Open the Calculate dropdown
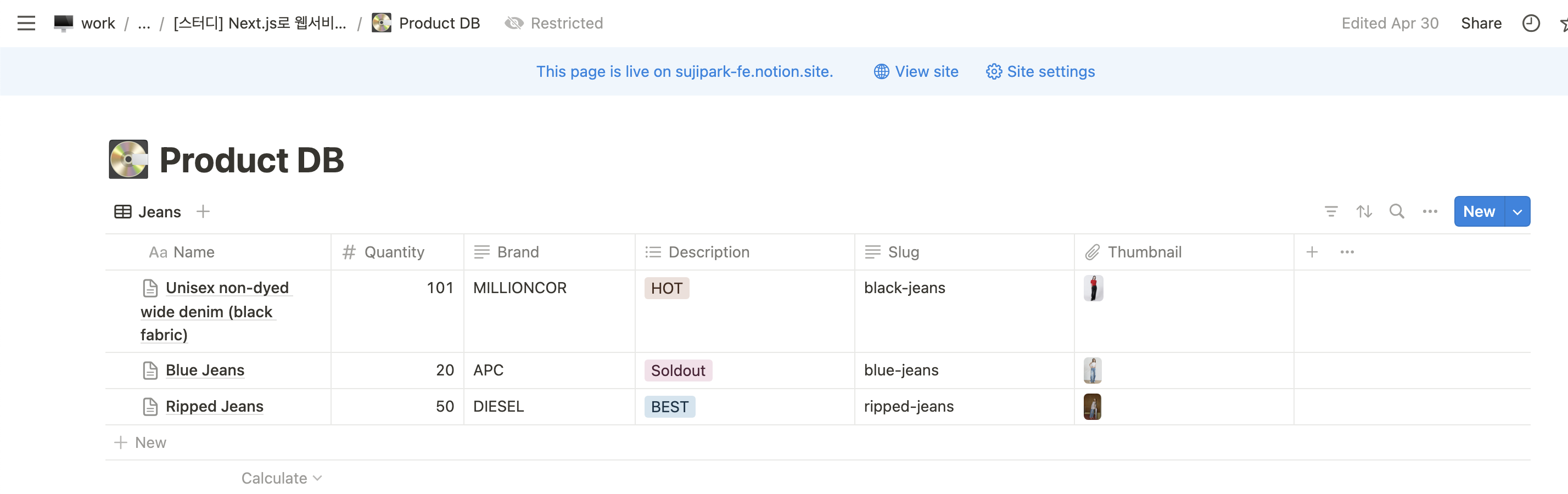1568x494 pixels. coord(281,478)
